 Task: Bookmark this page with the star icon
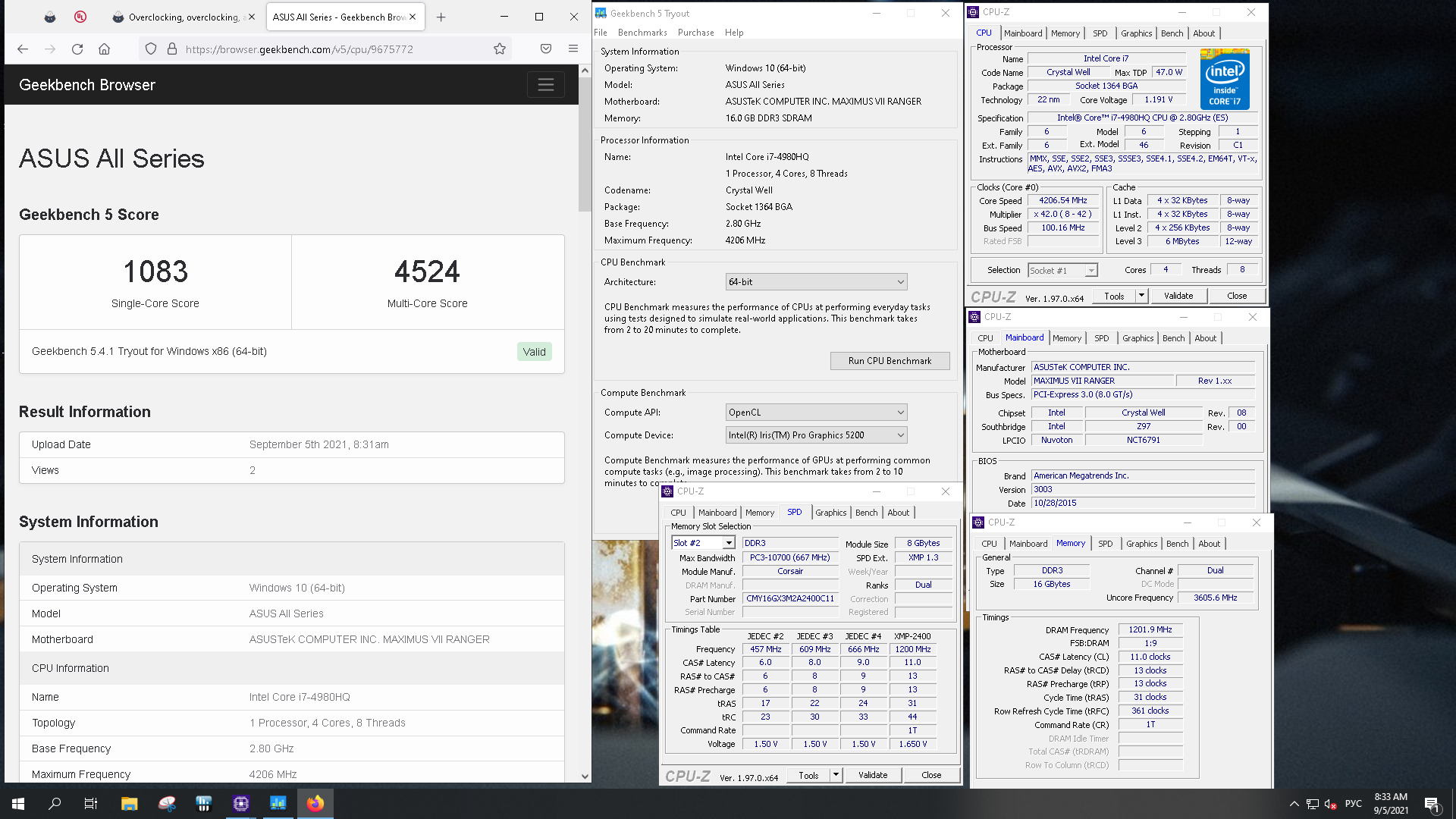tap(500, 49)
